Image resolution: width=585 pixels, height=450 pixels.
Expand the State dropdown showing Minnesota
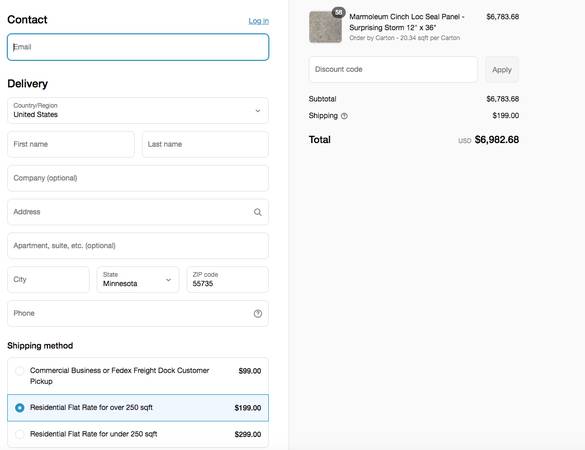[138, 279]
